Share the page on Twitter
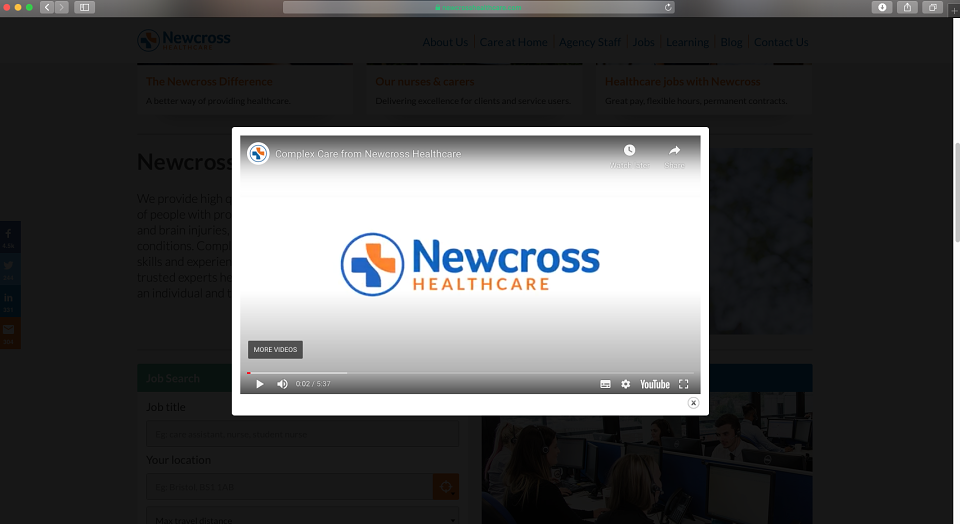The height and width of the screenshot is (524, 960). [x=9, y=269]
